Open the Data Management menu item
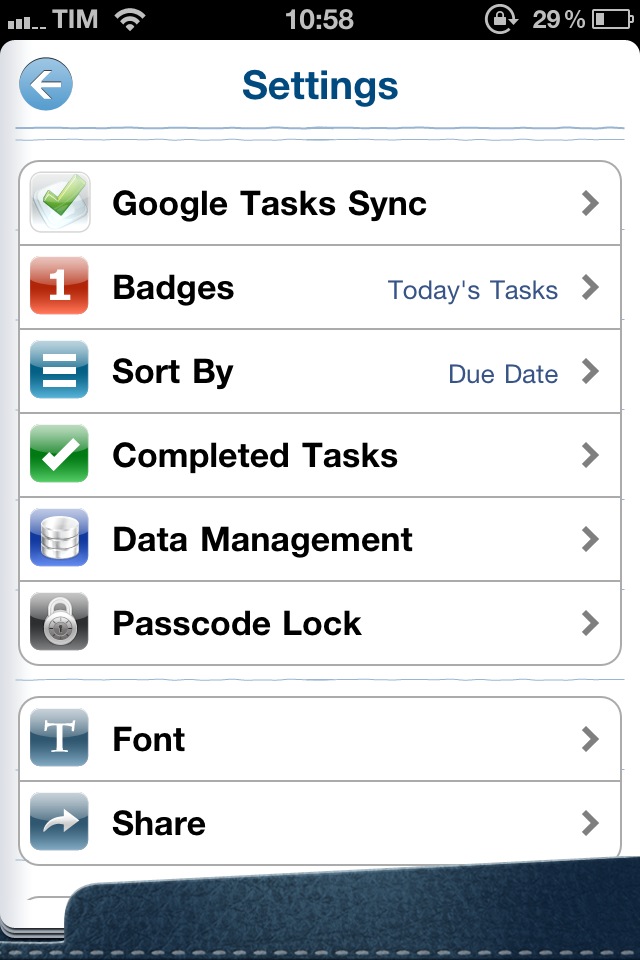The width and height of the screenshot is (640, 960). pos(320,539)
